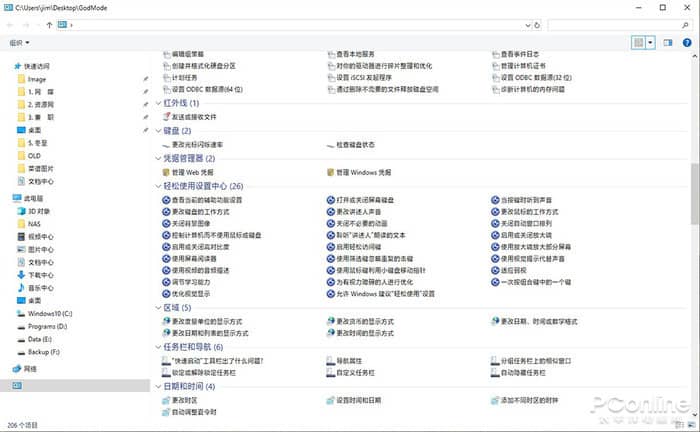This screenshot has width=700, height=432.
Task: Open 查看事件日志 item
Action: [x=520, y=54]
